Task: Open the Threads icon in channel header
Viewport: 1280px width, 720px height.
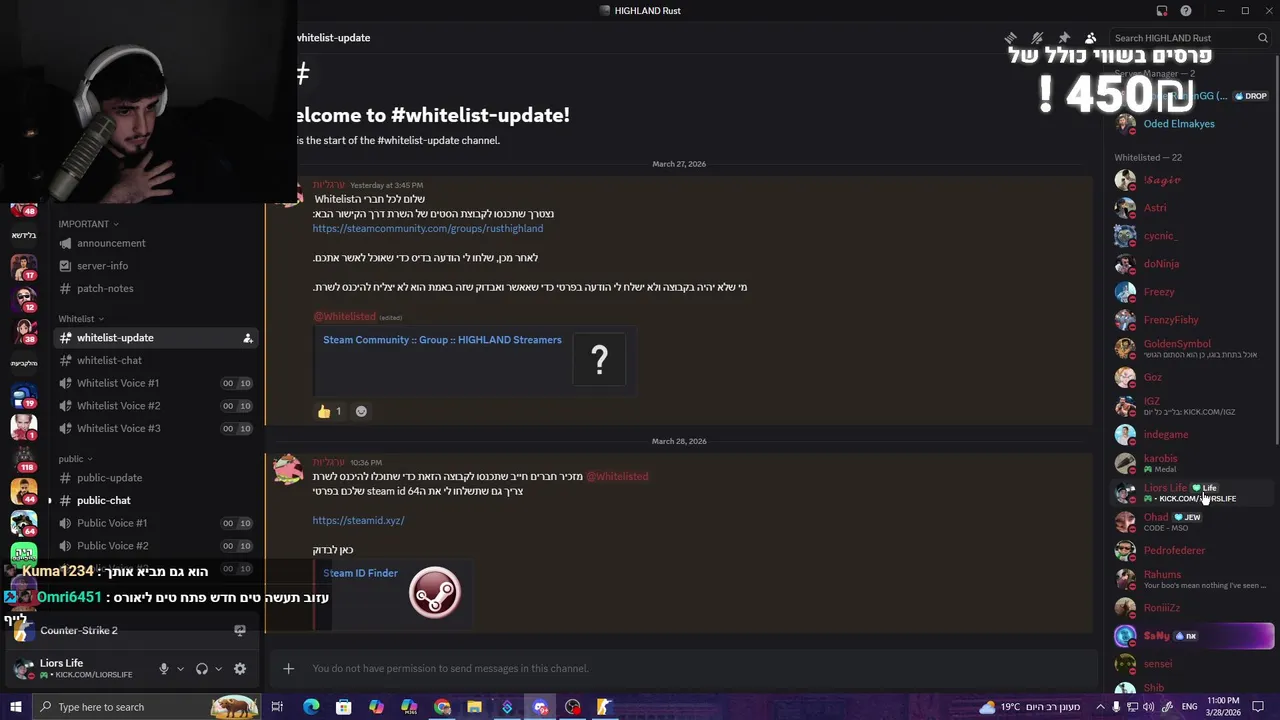Action: click(x=1011, y=38)
